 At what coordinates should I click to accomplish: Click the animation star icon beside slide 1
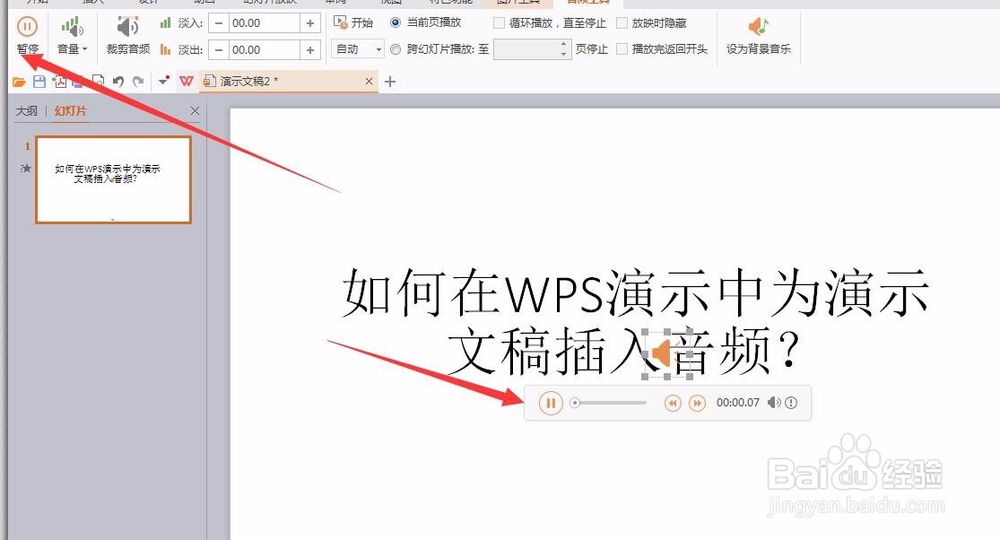tap(26, 168)
